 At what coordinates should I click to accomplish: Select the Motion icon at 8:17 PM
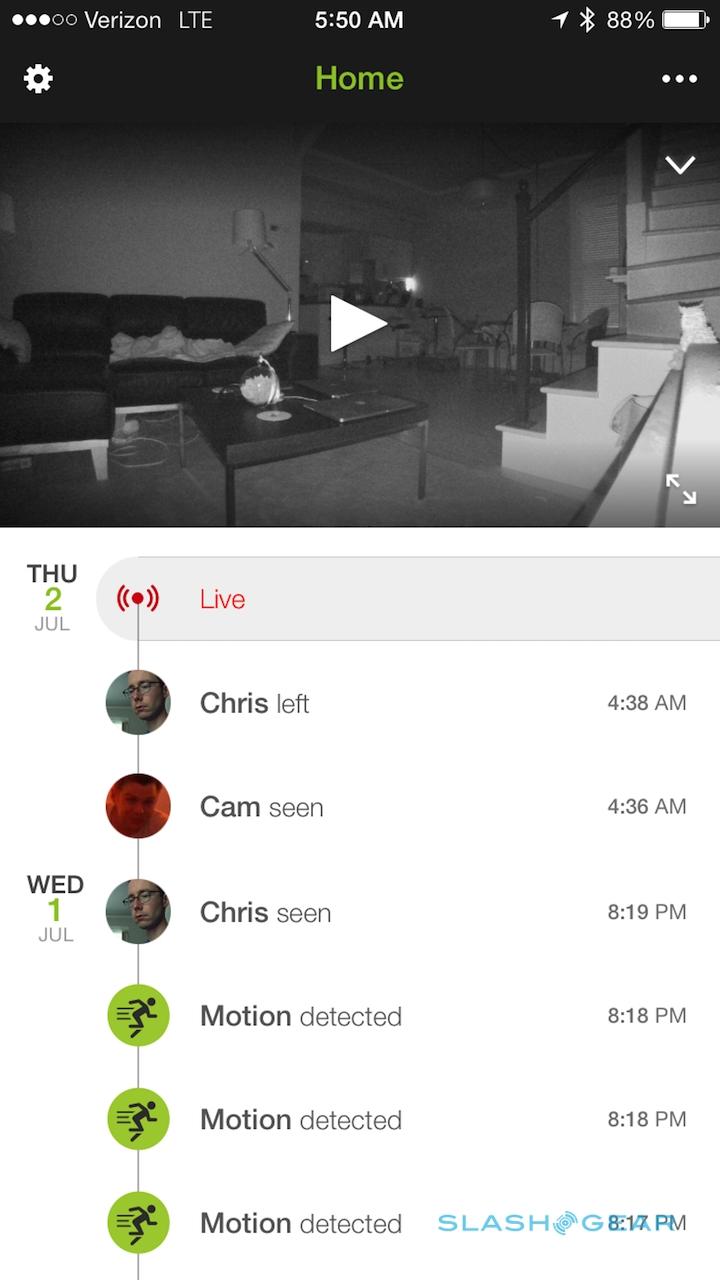pos(138,1223)
